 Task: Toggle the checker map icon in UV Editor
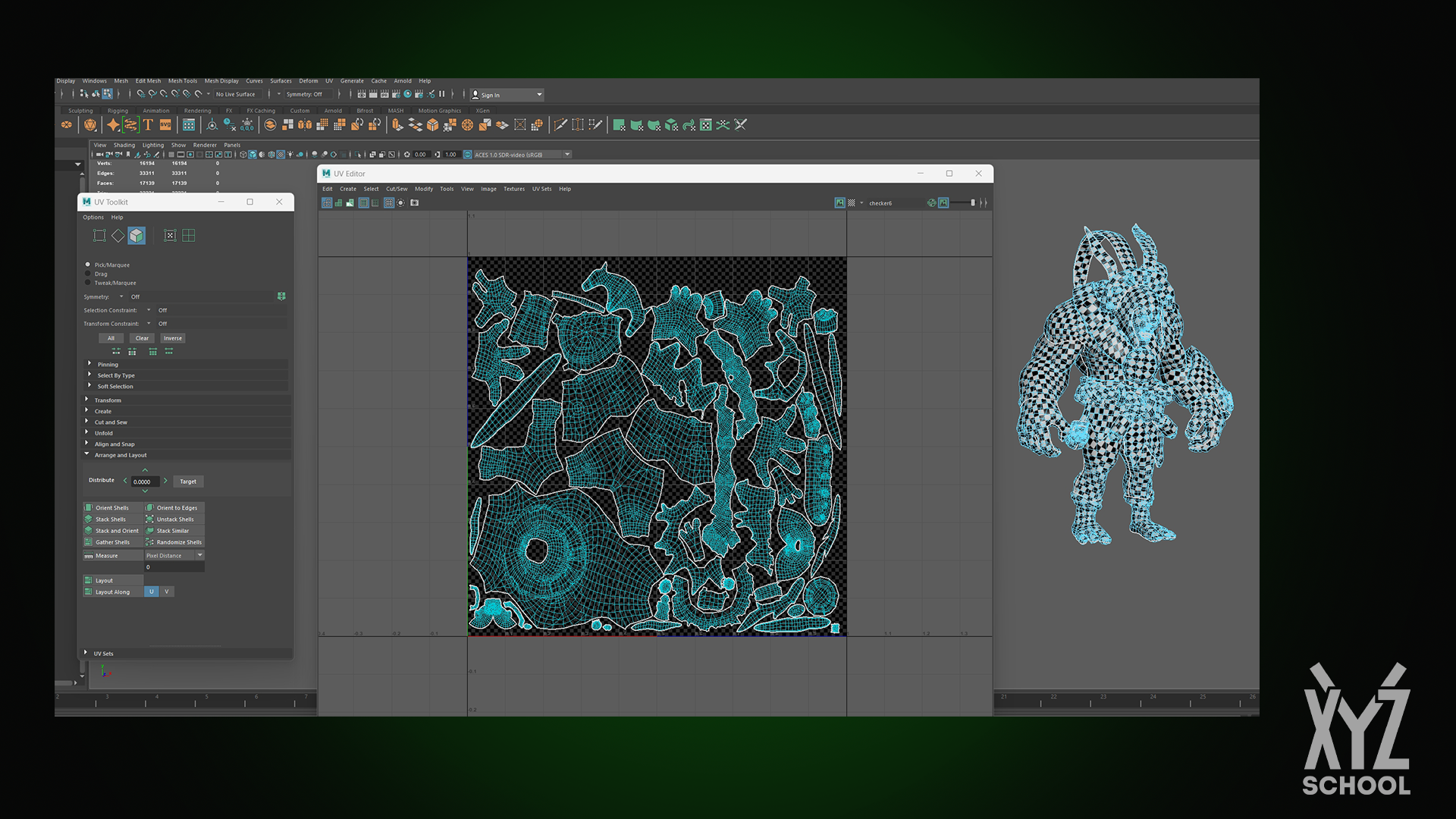(851, 203)
